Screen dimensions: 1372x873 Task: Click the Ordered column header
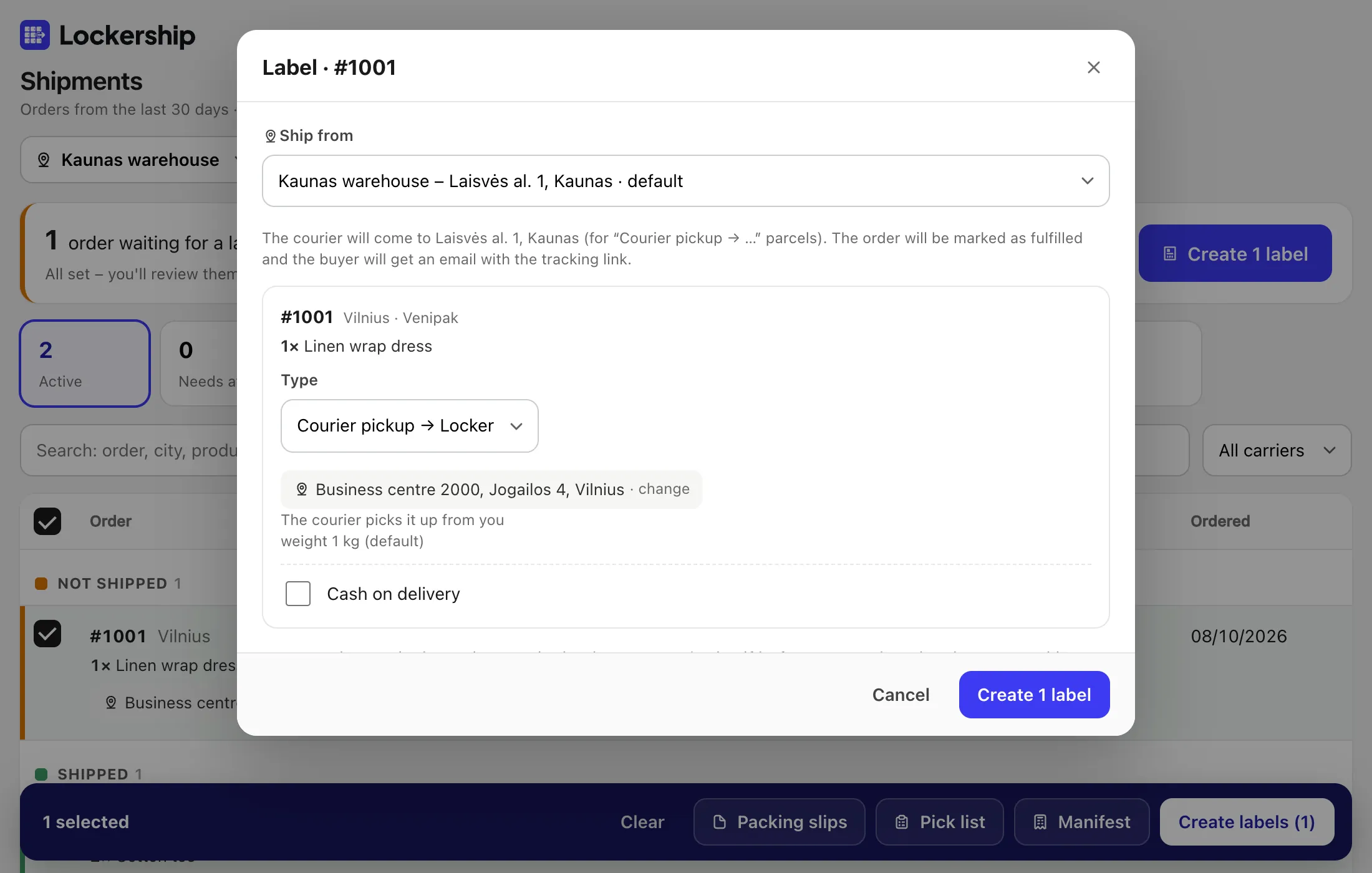click(1220, 521)
